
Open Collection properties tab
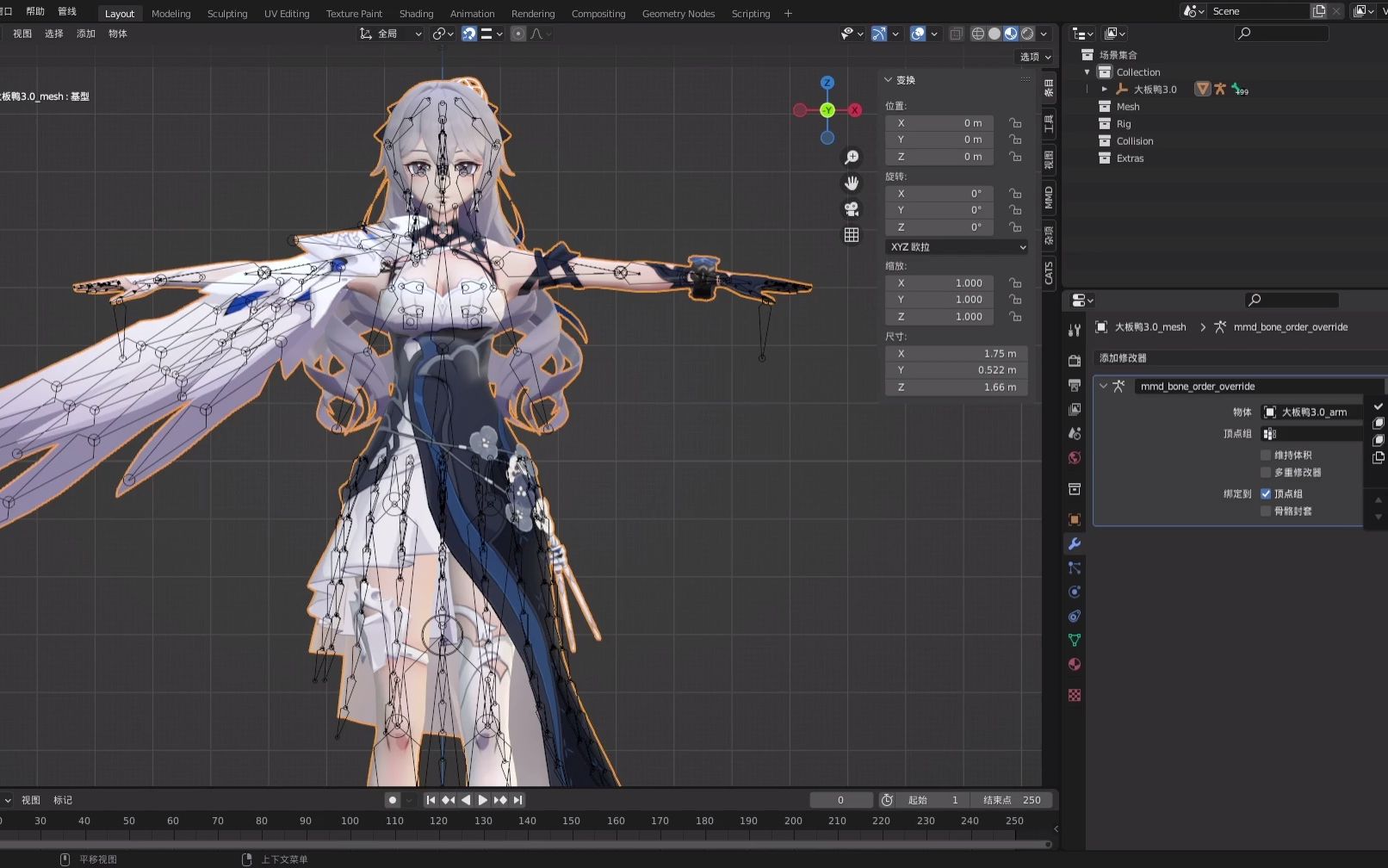click(1075, 489)
